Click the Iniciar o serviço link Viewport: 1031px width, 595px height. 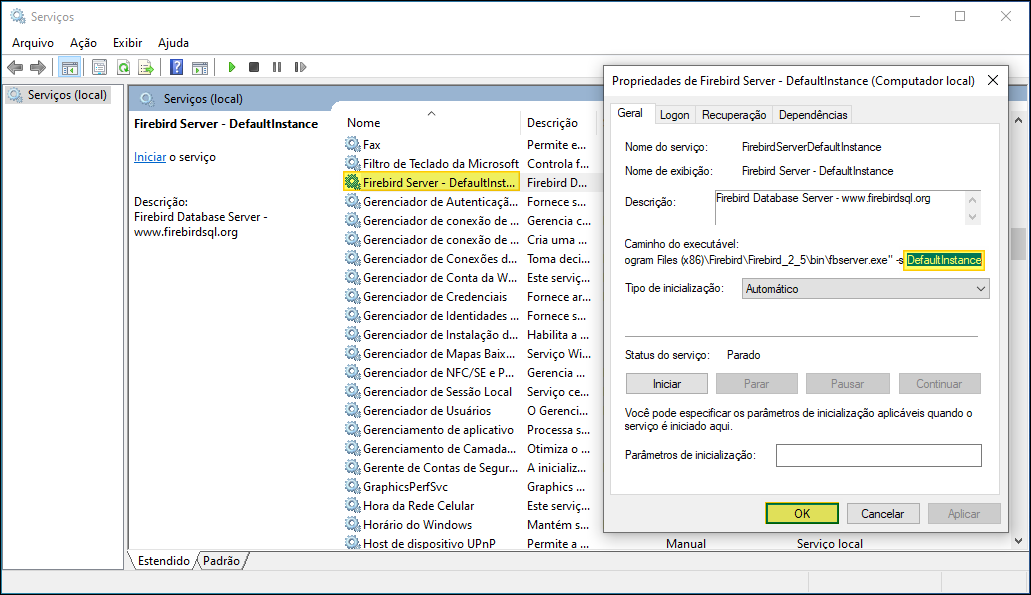point(150,157)
